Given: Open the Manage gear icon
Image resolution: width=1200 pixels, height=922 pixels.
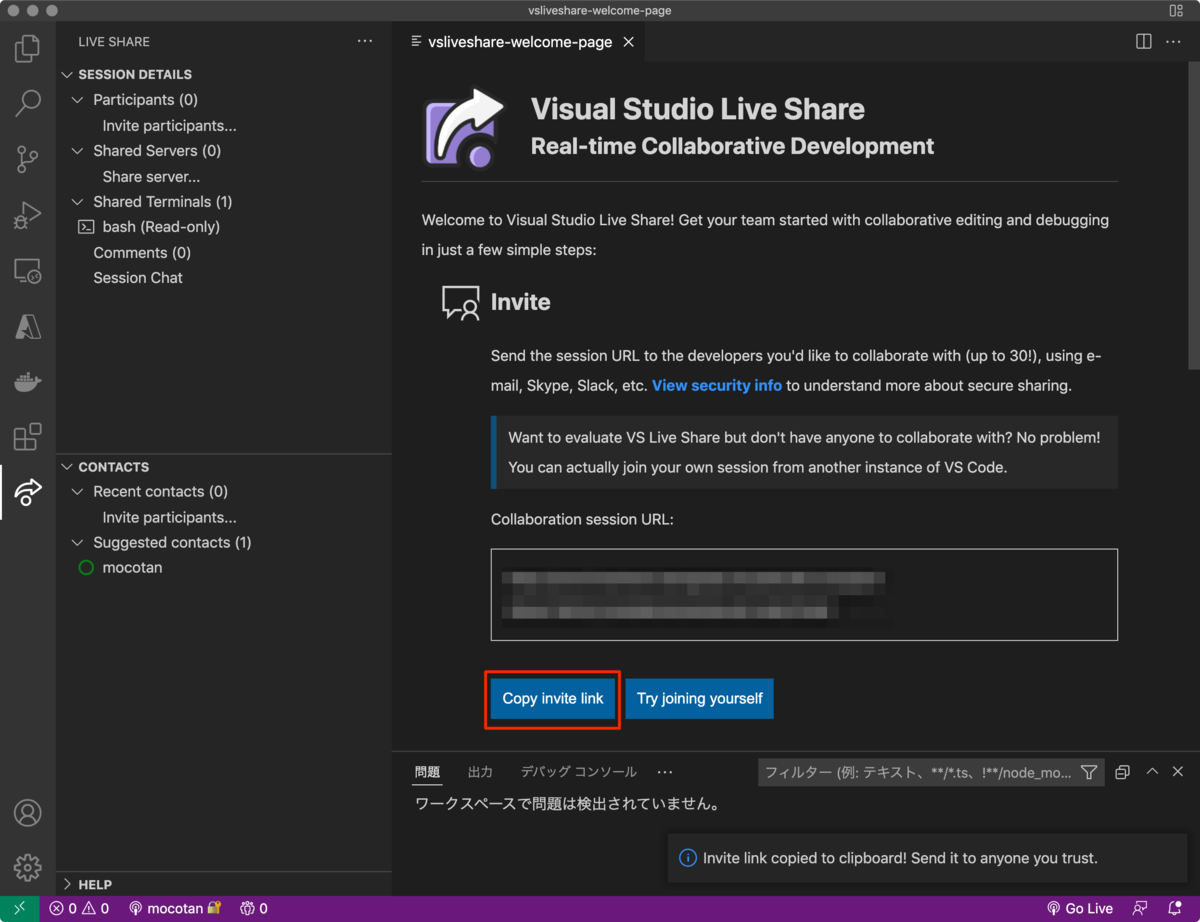Looking at the screenshot, I should pos(27,867).
